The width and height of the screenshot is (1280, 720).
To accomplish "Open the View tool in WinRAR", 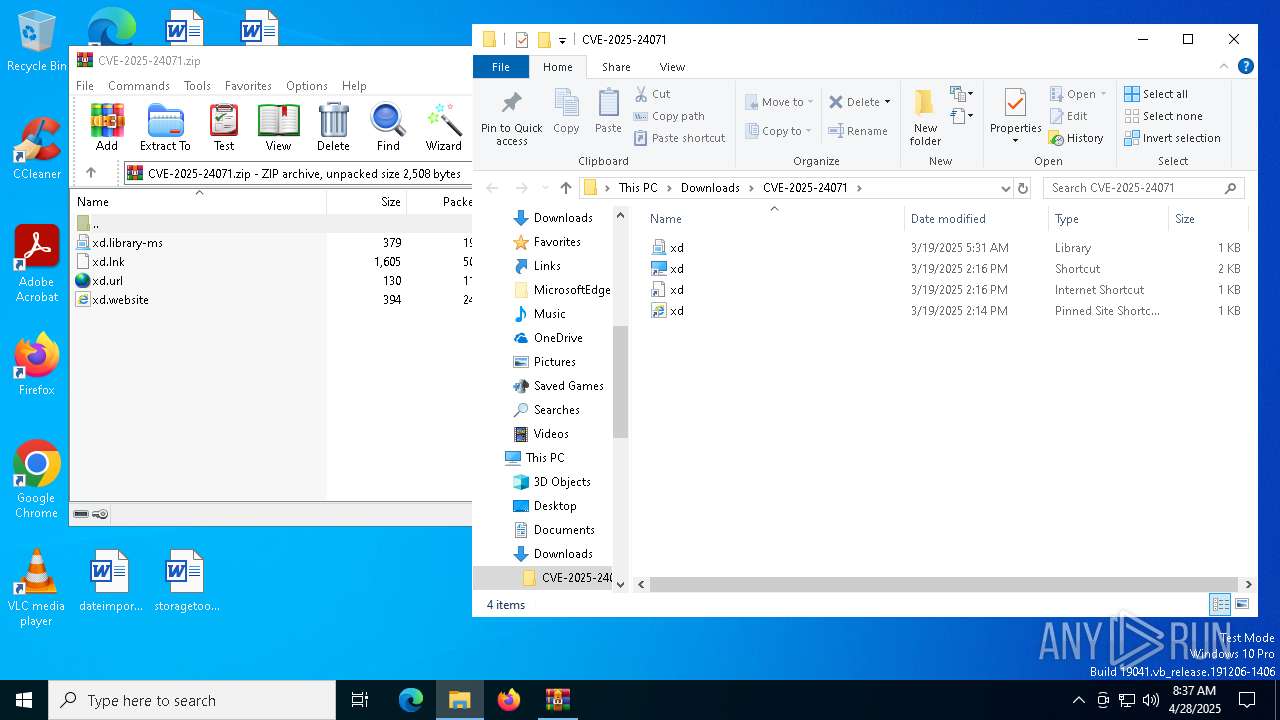I will pos(278,127).
